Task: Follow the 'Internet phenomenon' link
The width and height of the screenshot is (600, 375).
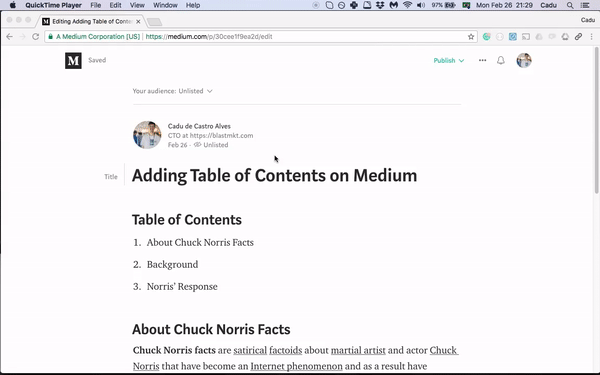Action: pyautogui.click(x=297, y=366)
